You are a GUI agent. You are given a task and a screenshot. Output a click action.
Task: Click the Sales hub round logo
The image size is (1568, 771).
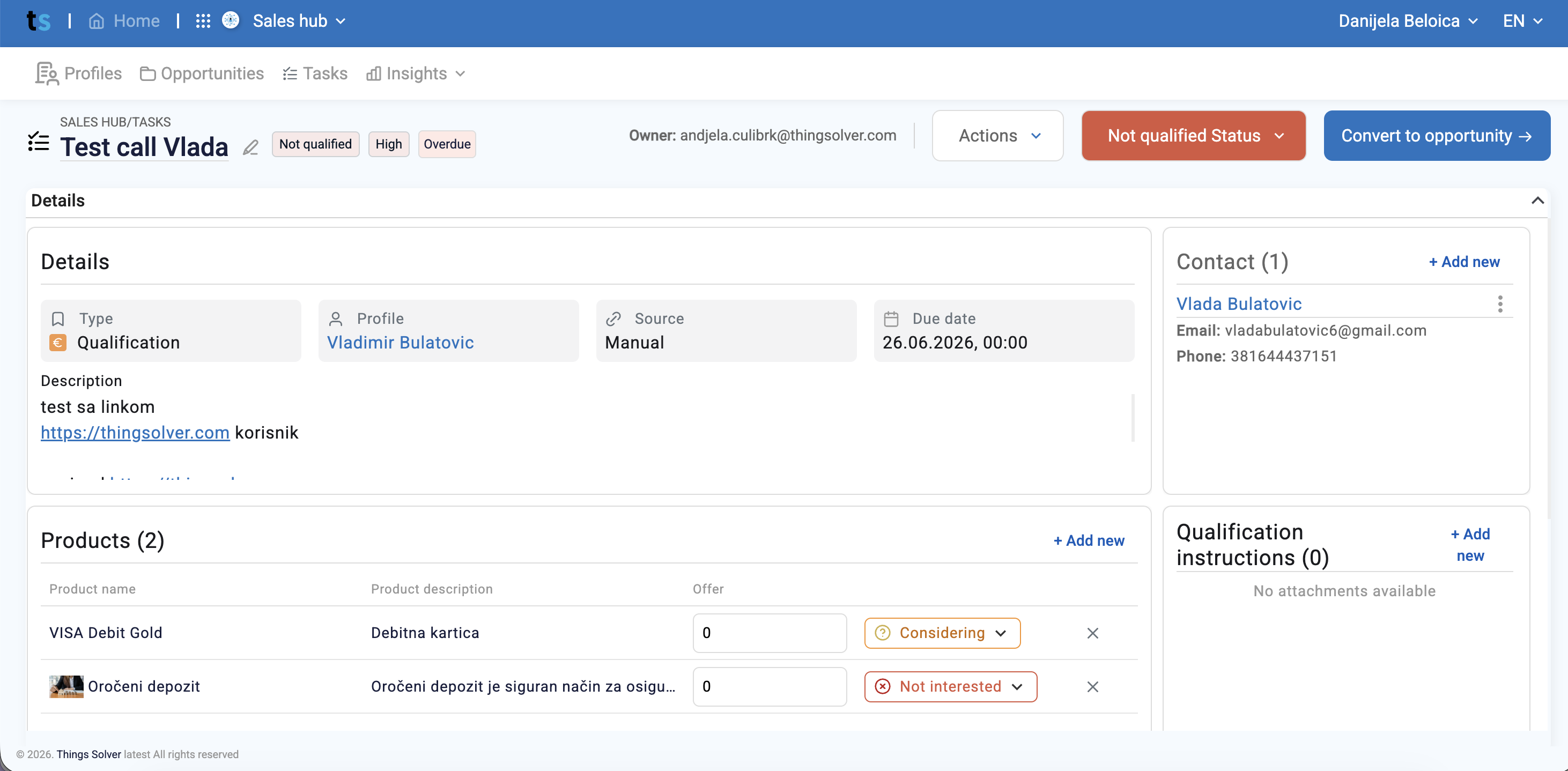231,21
